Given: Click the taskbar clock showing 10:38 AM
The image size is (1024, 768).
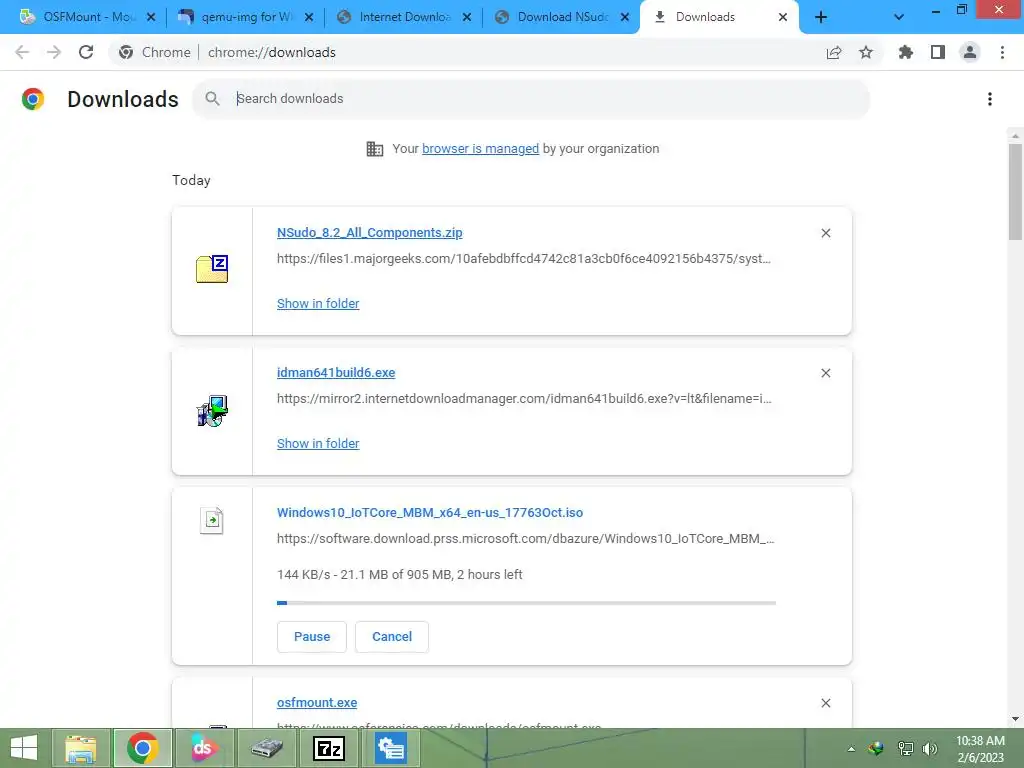Looking at the screenshot, I should [980, 749].
